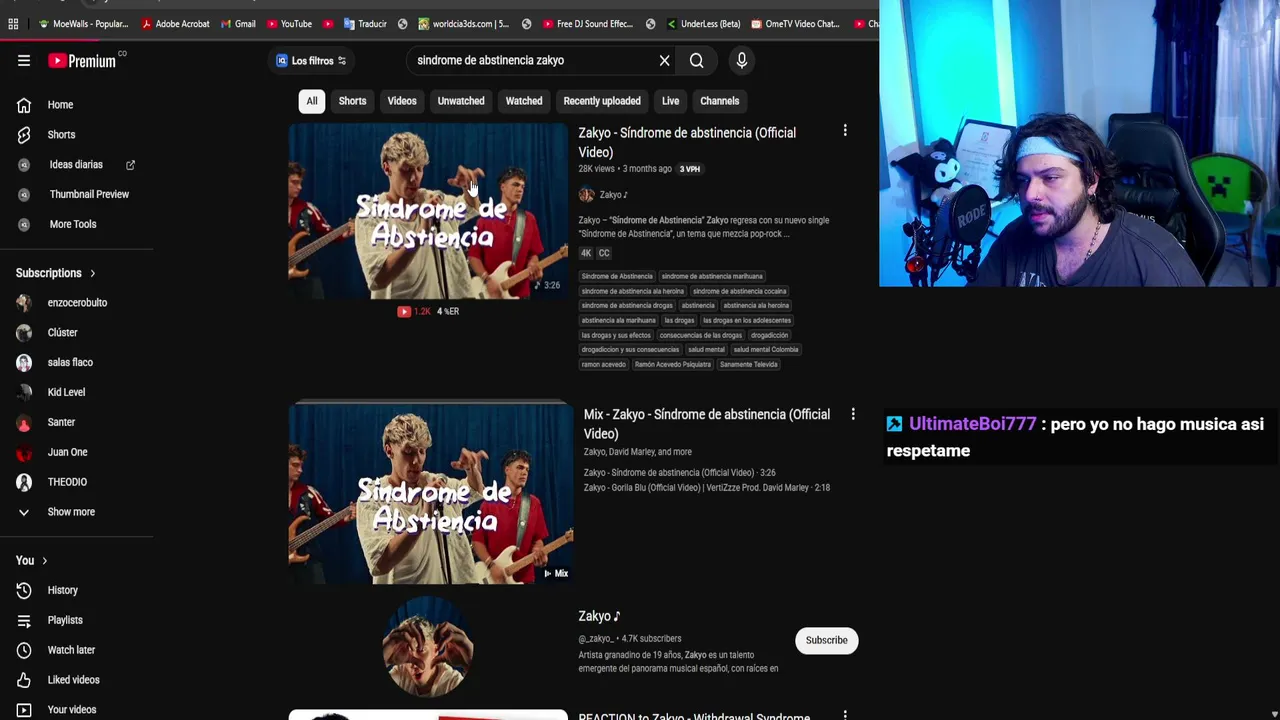Open the YouTube hamburger guide menu

coord(24,61)
